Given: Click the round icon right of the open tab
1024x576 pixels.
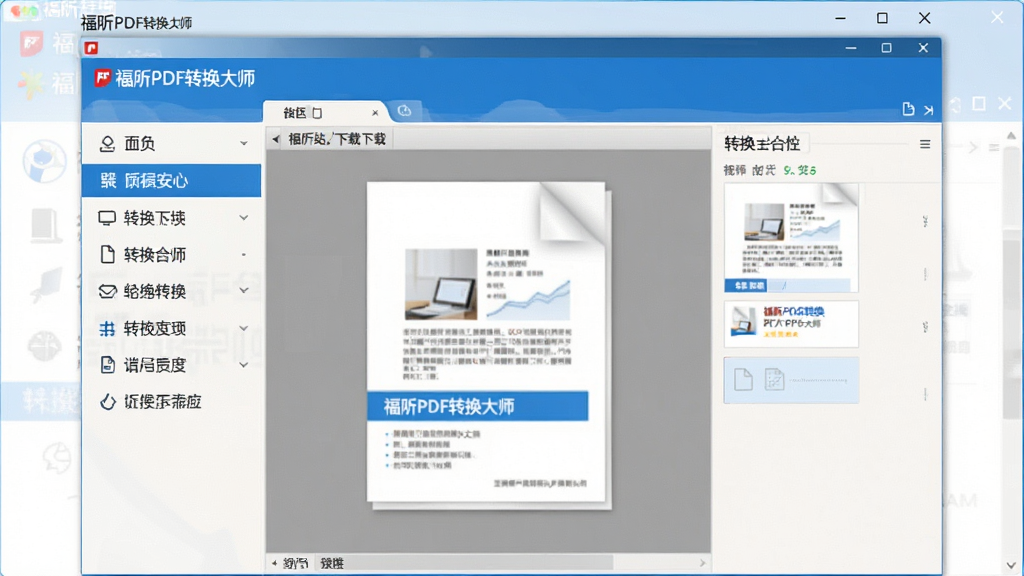Looking at the screenshot, I should coord(404,110).
